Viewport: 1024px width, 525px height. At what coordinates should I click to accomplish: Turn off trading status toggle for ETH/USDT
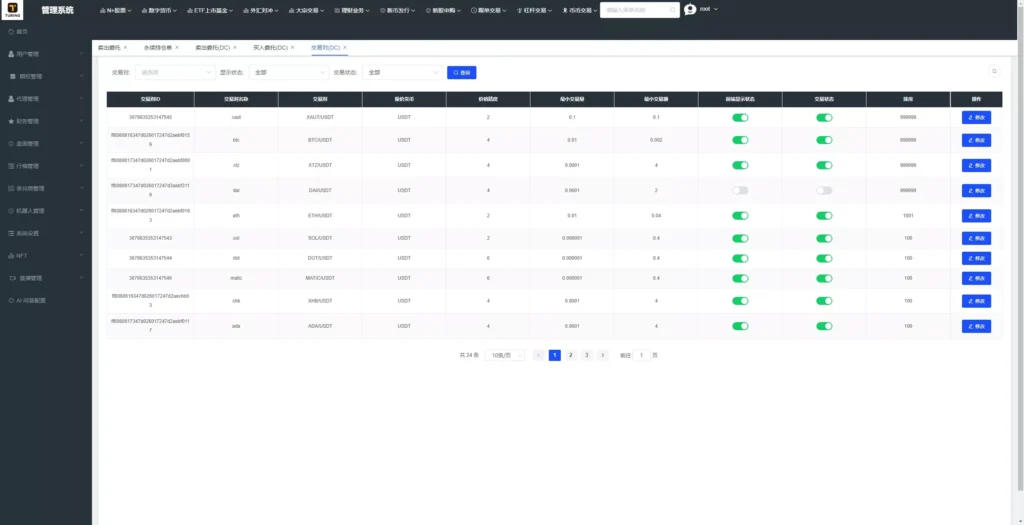click(x=824, y=215)
